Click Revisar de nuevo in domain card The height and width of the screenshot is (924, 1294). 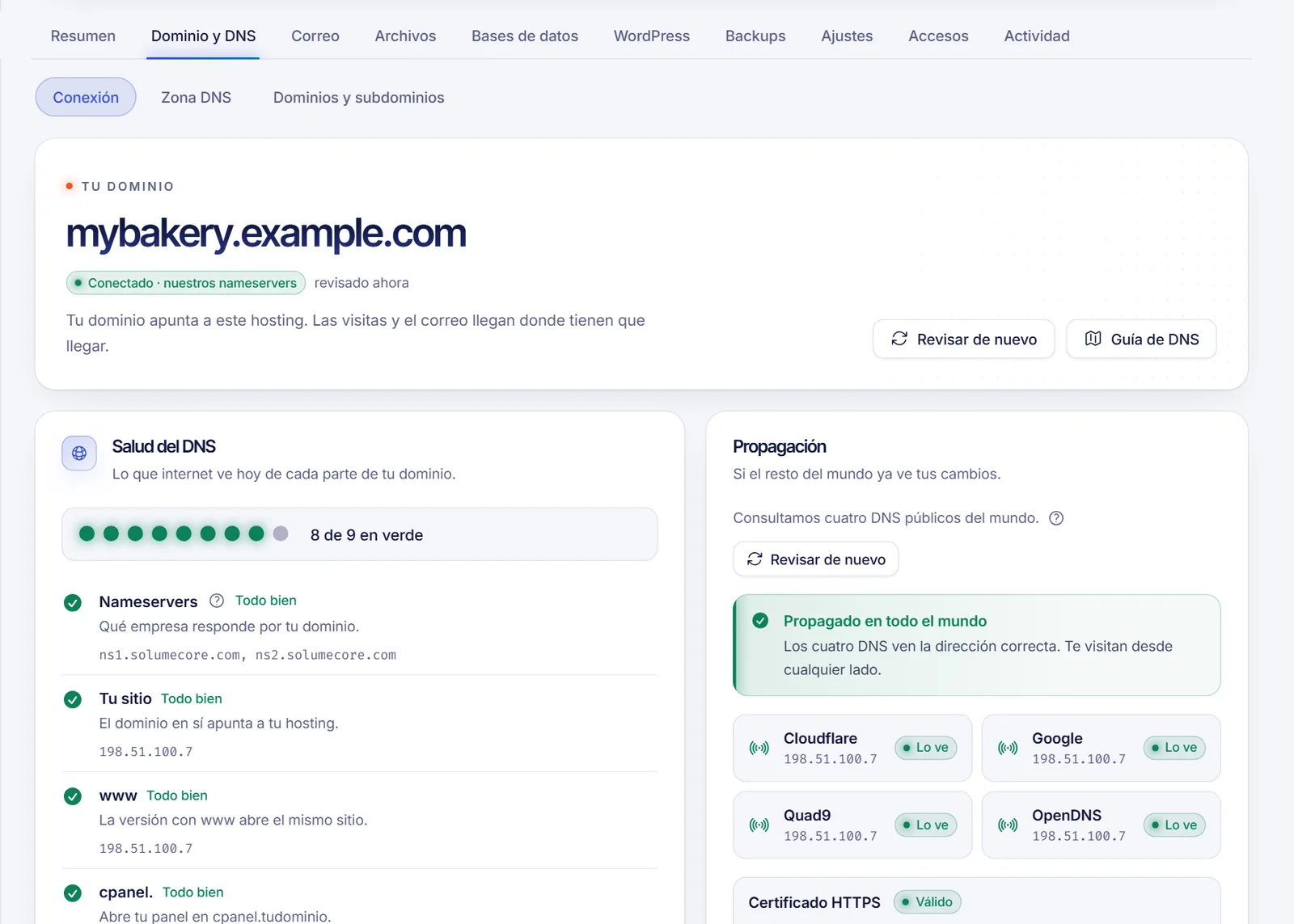[x=963, y=339]
